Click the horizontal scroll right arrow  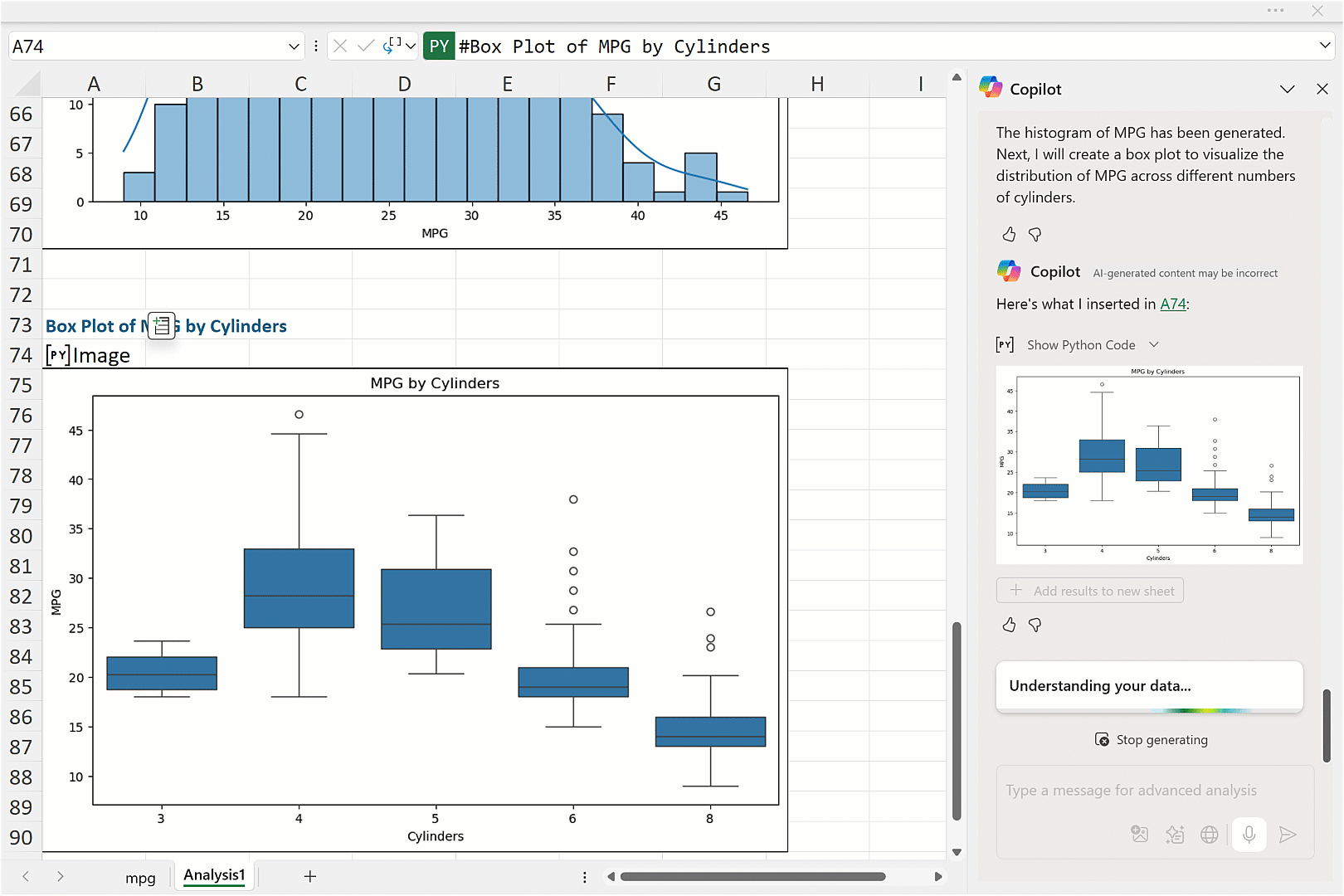click(x=938, y=876)
